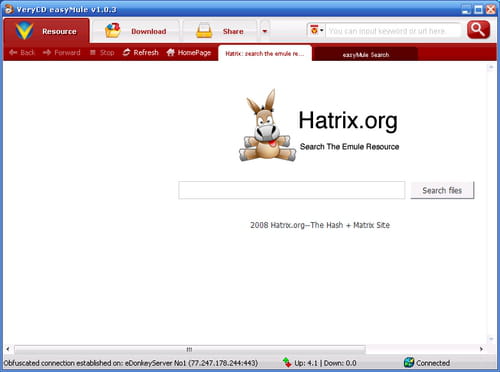Click the vertical scrollbar up arrow
Viewport: 500px width, 372px height.
[491, 67]
